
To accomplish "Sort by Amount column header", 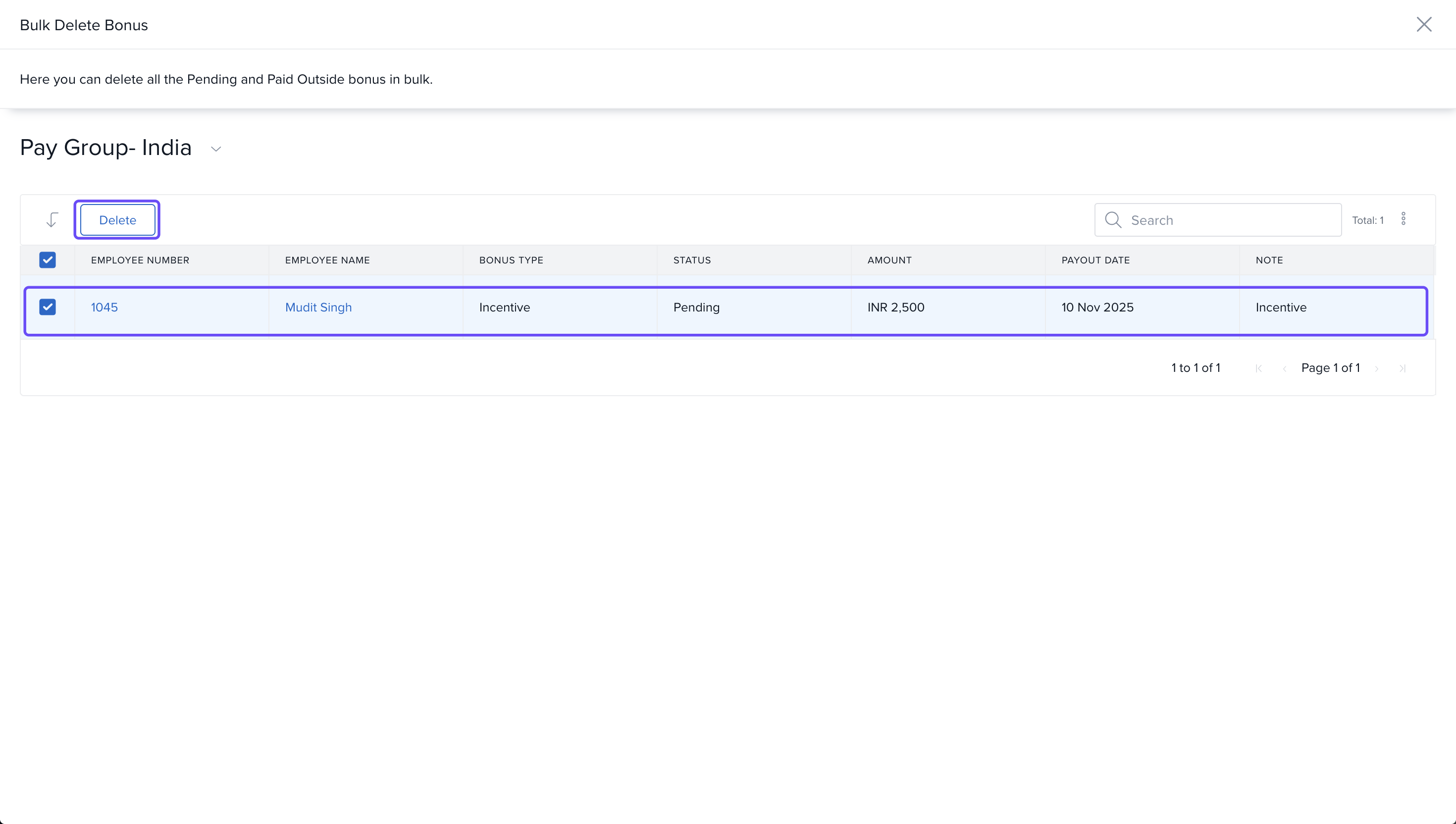I will (889, 260).
